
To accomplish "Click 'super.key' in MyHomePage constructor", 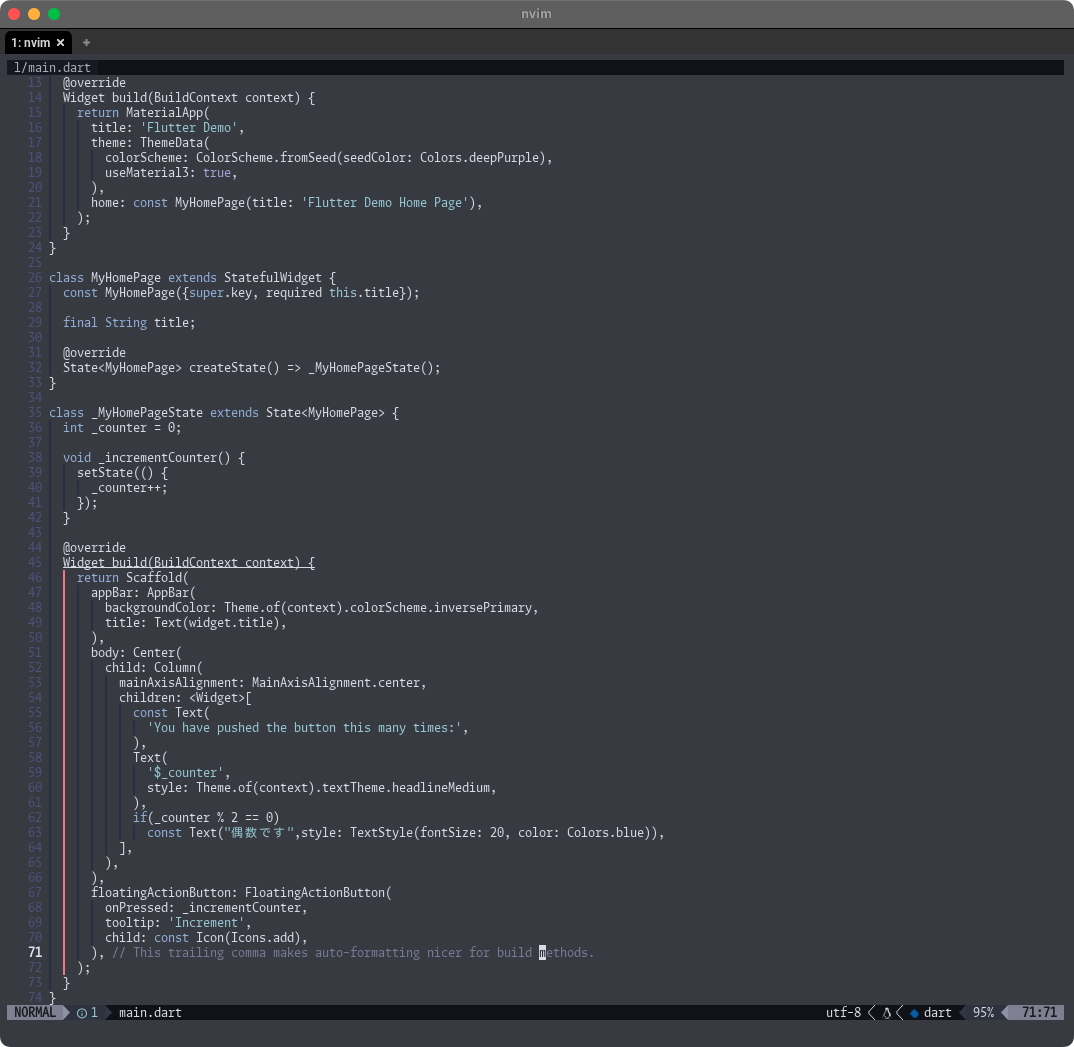I will [x=221, y=292].
